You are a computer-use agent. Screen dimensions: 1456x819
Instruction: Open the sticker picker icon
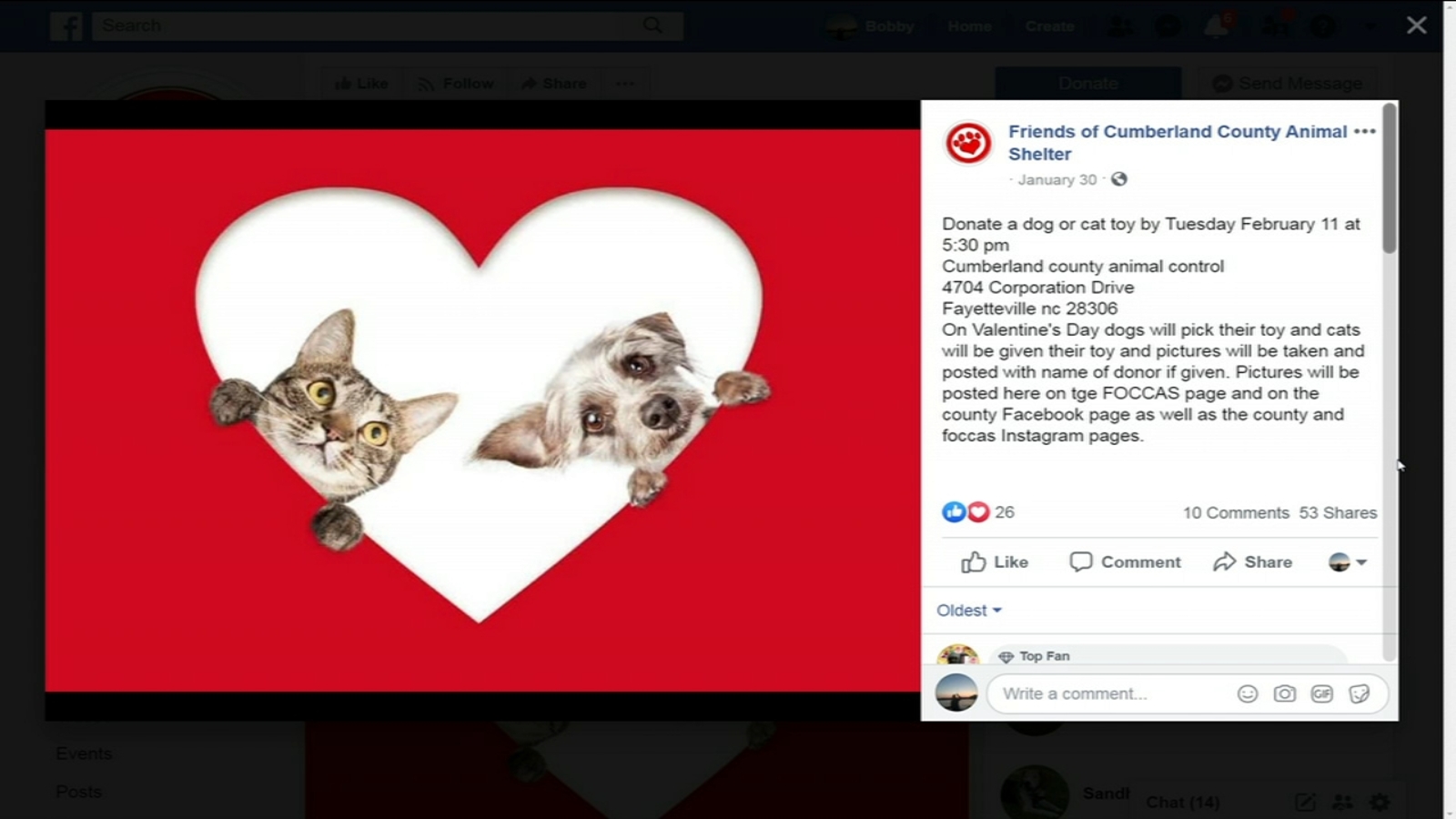(1359, 694)
